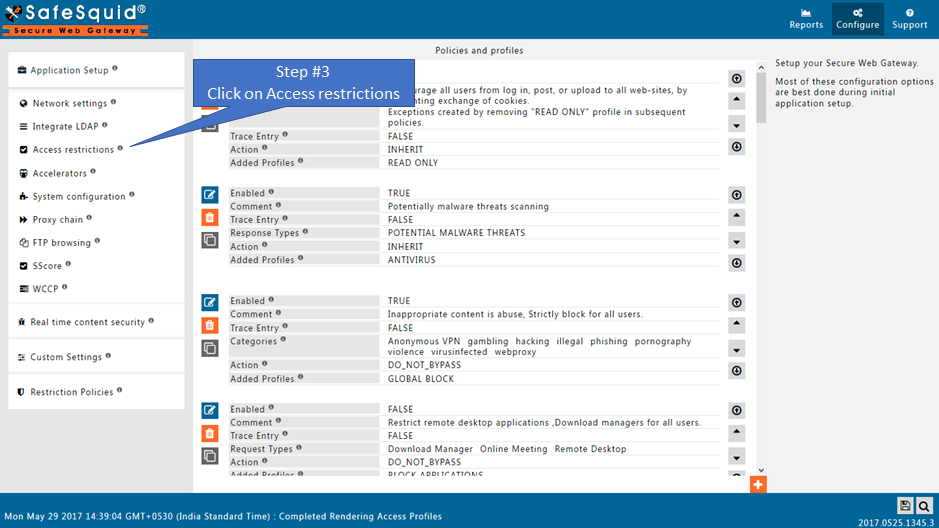Show info tooltip for Network settings
Screen dimensions: 939x528
point(113,102)
